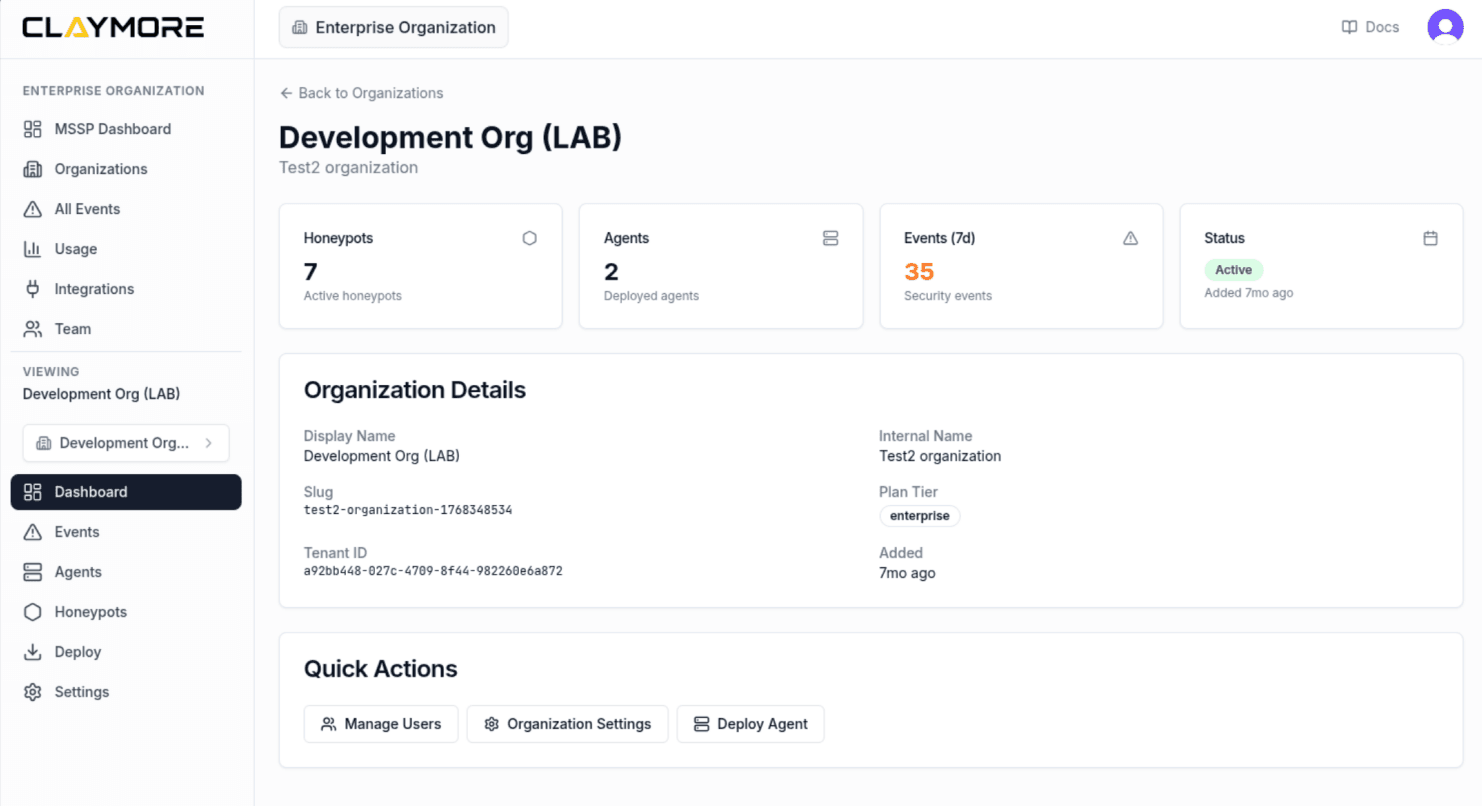Viewport: 1482px width, 806px height.
Task: Click the Claymore logo
Action: 113,27
